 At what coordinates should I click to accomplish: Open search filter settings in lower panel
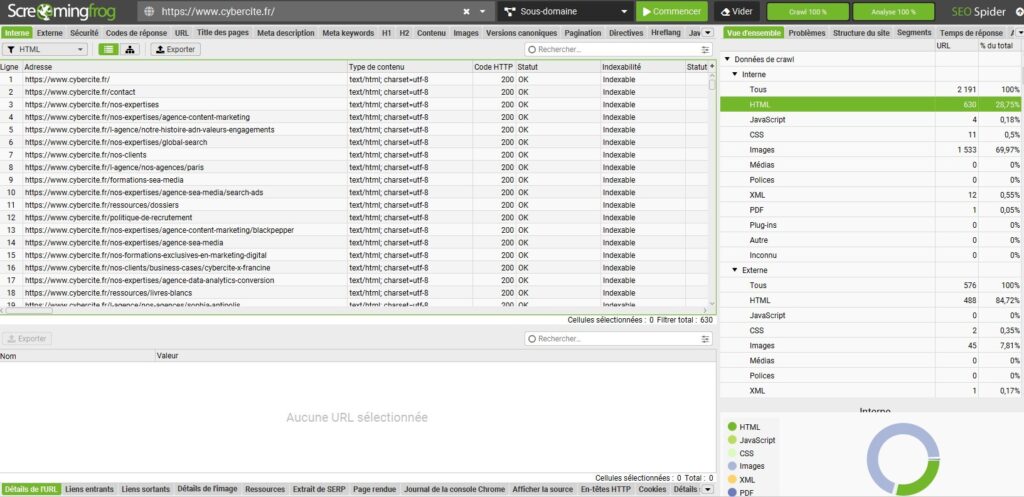(705, 339)
